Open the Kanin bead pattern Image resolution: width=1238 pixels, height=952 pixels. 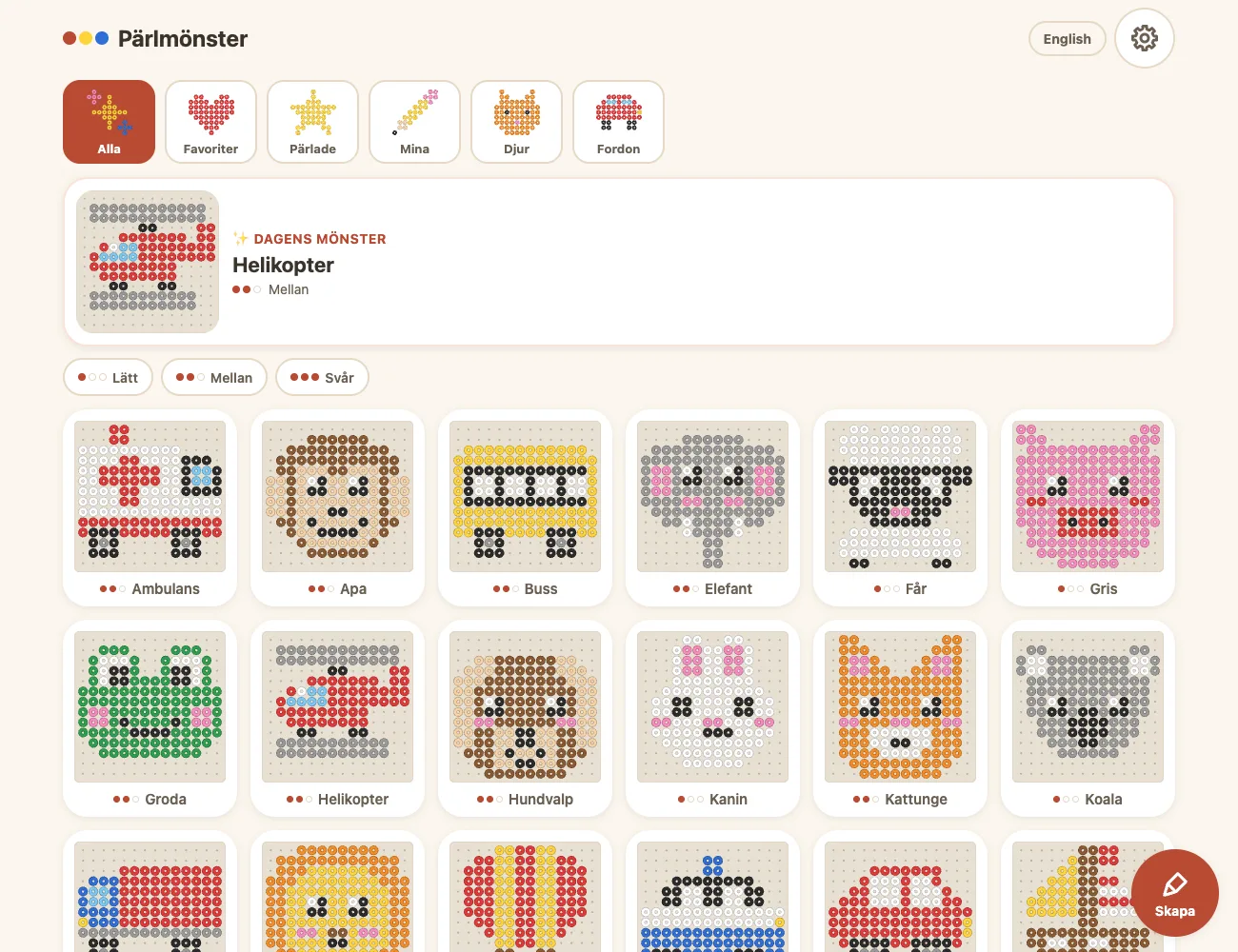coord(712,719)
